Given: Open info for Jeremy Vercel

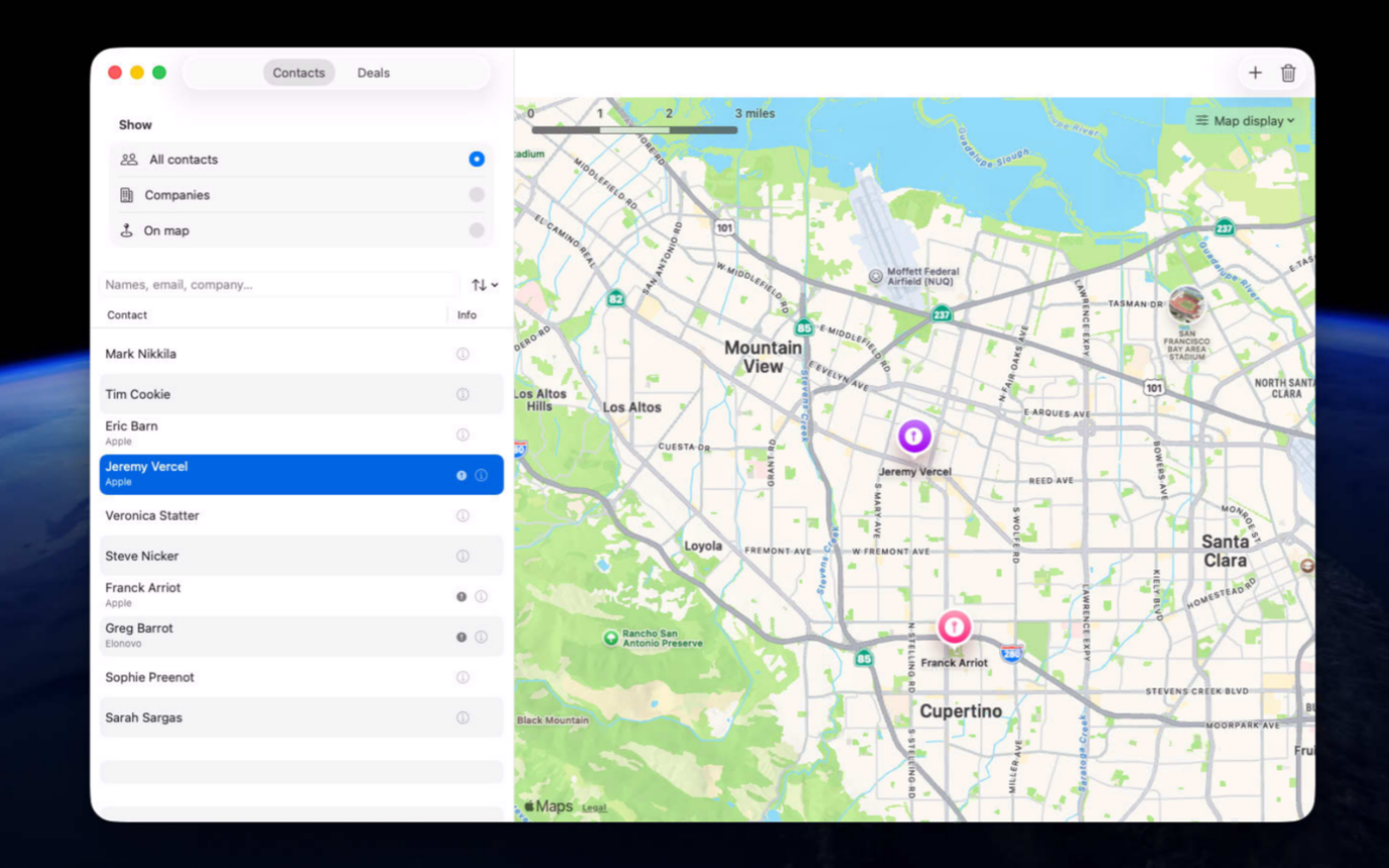Looking at the screenshot, I should 481,475.
